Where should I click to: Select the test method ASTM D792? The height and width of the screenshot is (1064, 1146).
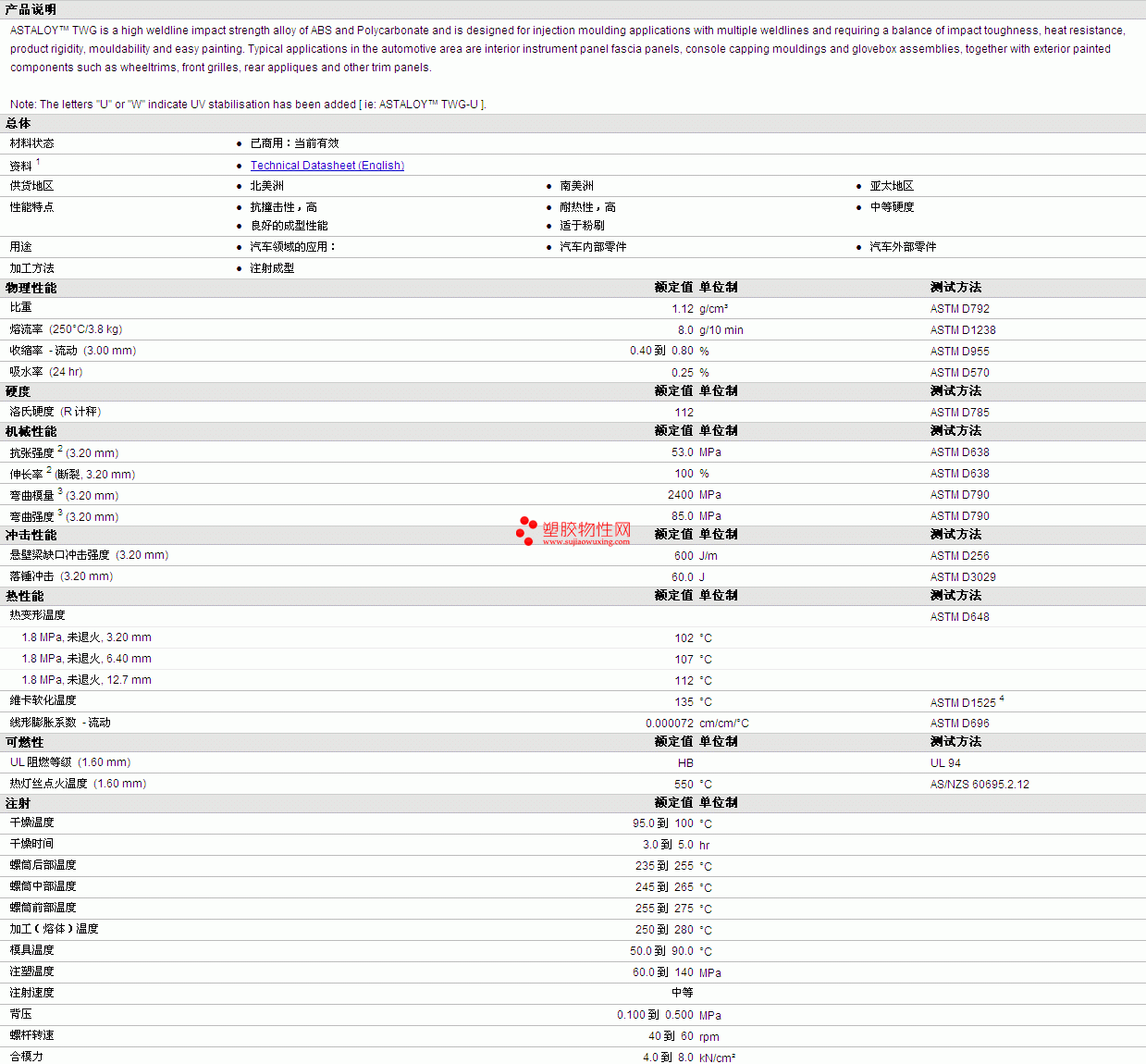(960, 309)
